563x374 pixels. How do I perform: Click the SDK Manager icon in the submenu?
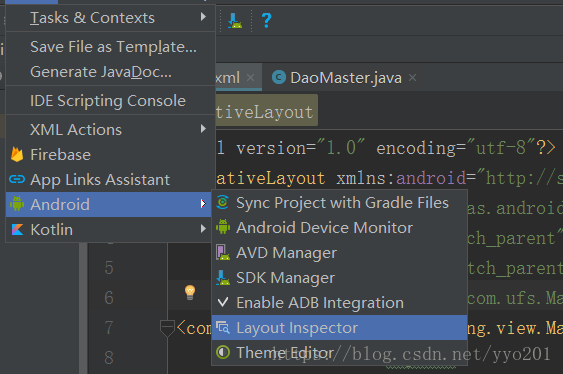click(223, 277)
